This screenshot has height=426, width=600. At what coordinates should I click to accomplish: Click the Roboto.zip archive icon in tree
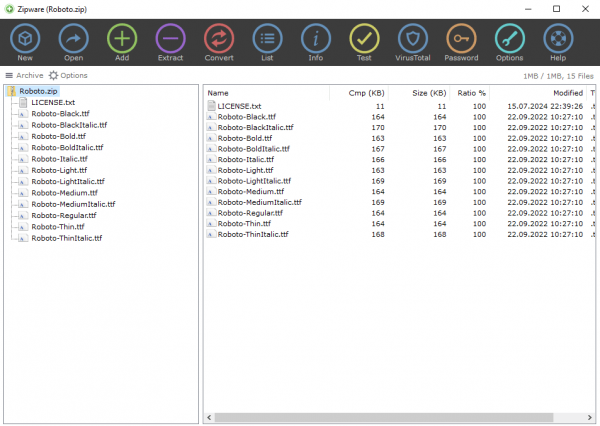[12, 91]
